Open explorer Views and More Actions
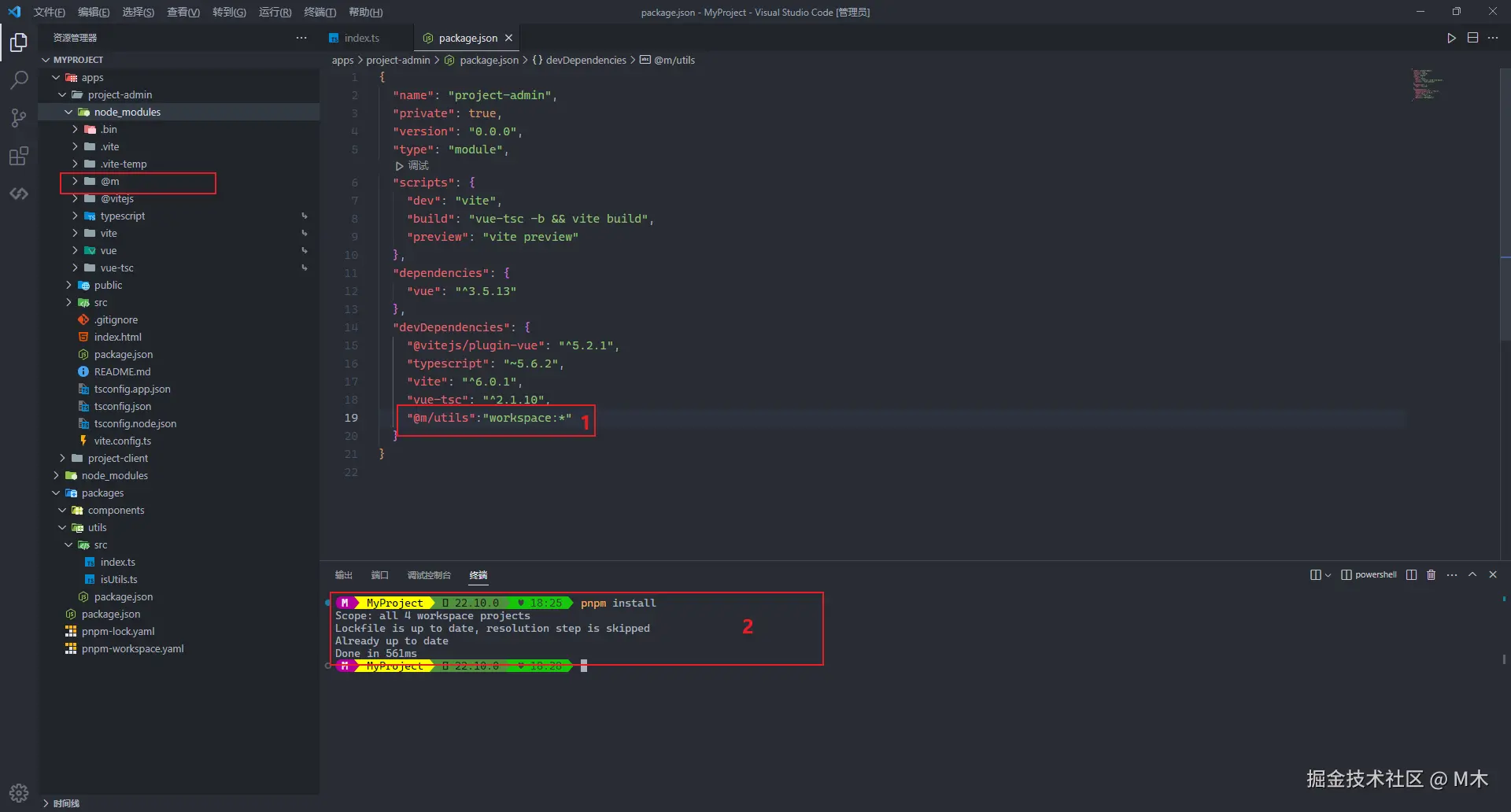 coord(301,38)
